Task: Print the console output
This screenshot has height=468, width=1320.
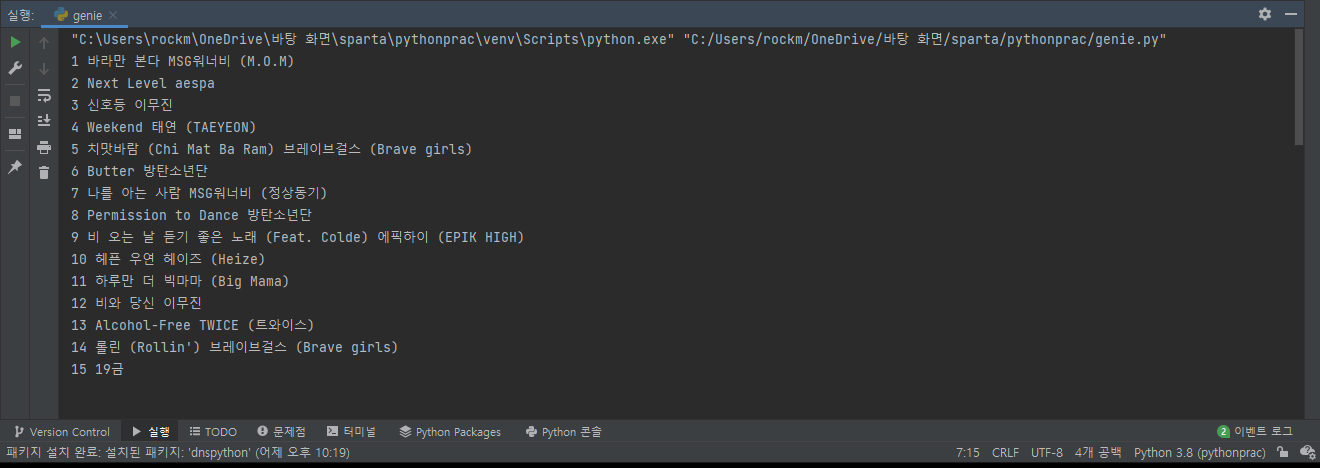Action: pos(44,147)
